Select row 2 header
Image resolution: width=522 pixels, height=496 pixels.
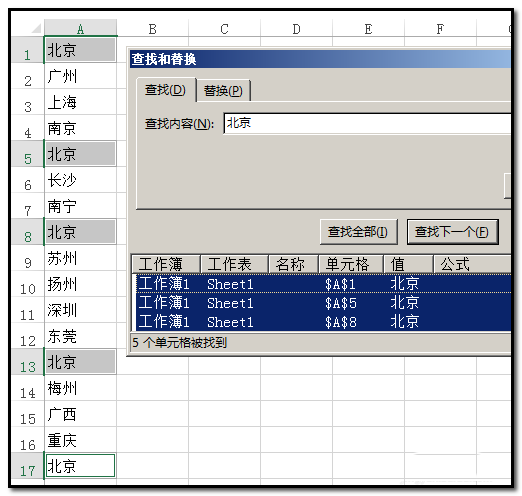(x=28, y=76)
